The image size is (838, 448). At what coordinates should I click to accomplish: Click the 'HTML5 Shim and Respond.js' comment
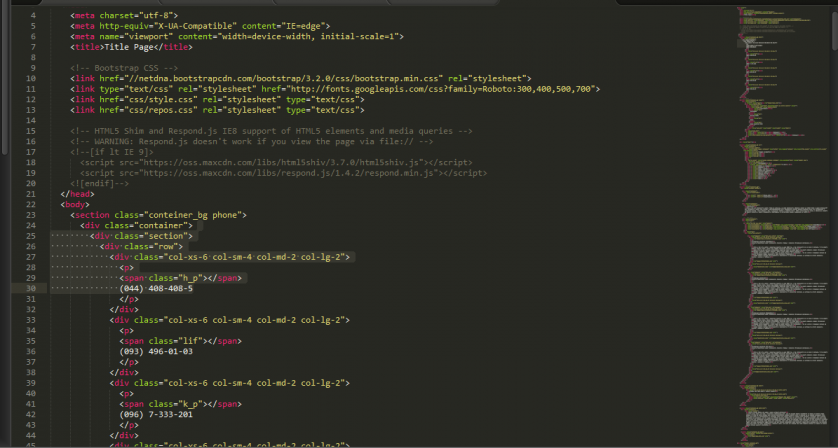(271, 131)
